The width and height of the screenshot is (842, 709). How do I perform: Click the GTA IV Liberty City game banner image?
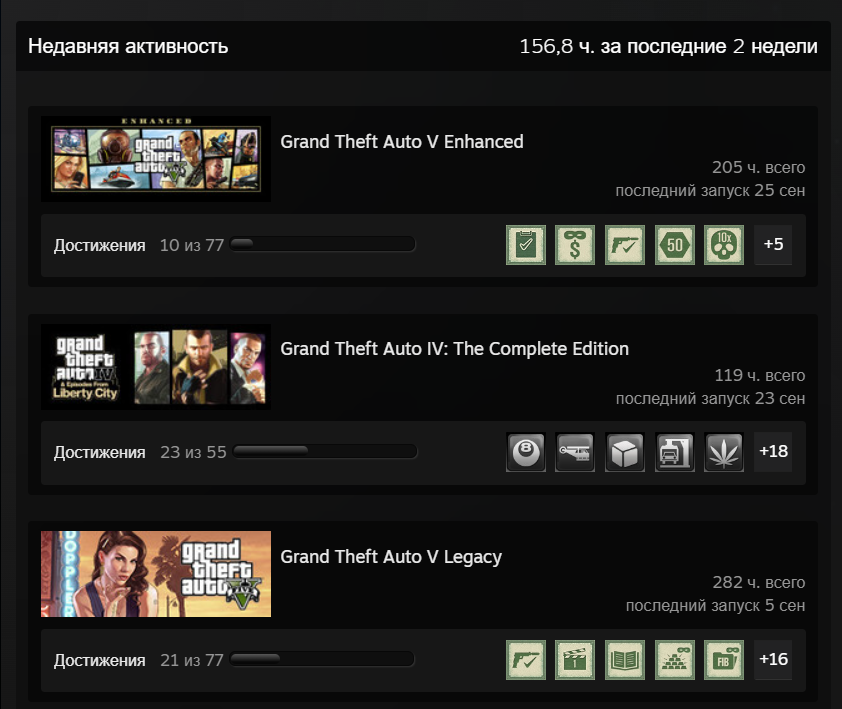pyautogui.click(x=156, y=367)
